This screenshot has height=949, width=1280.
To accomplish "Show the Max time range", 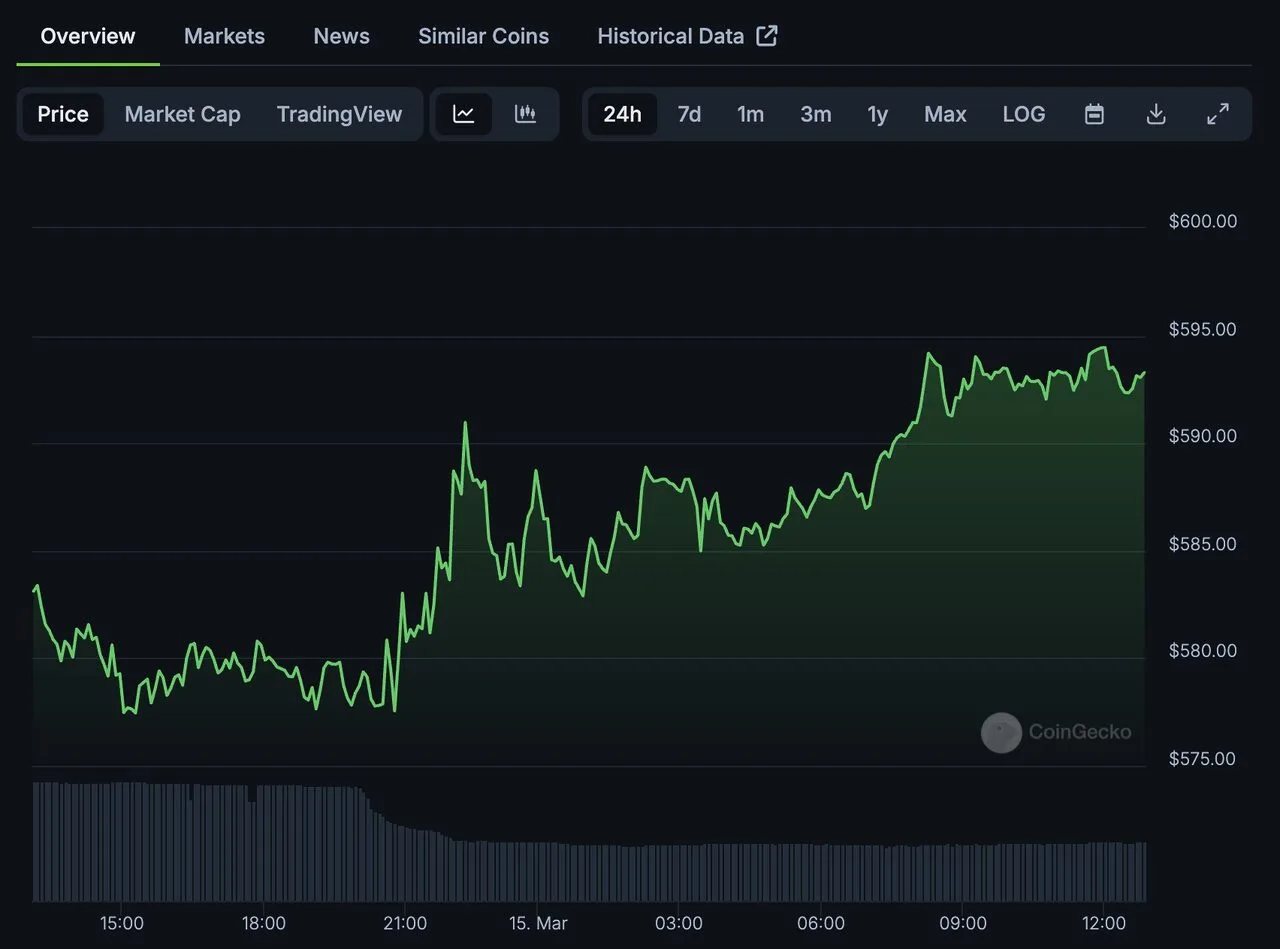I will tap(945, 114).
